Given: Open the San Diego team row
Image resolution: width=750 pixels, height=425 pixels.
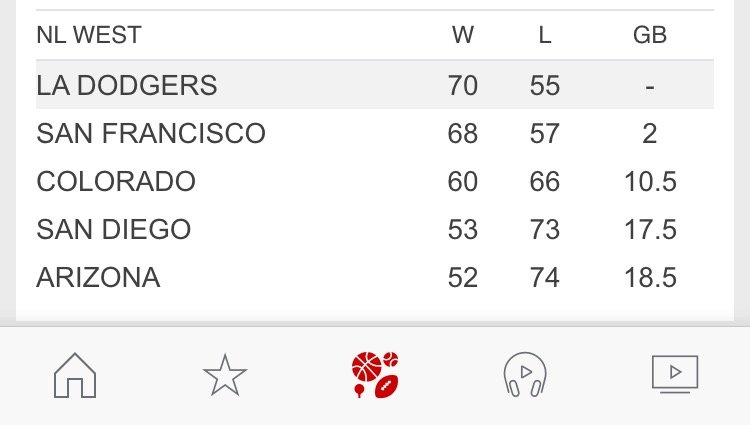Looking at the screenshot, I should (375, 229).
